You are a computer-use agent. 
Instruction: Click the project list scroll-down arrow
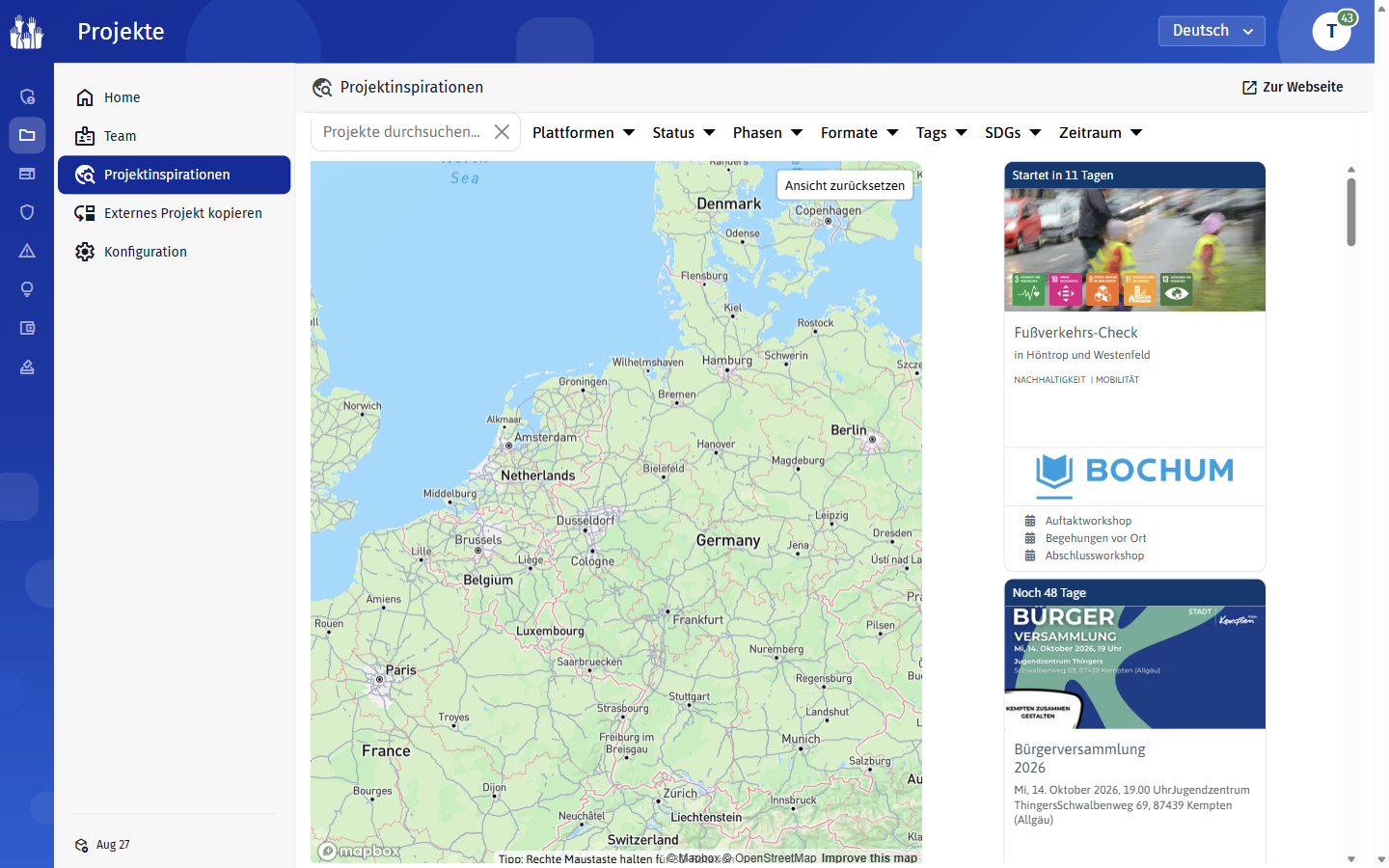click(x=1351, y=858)
